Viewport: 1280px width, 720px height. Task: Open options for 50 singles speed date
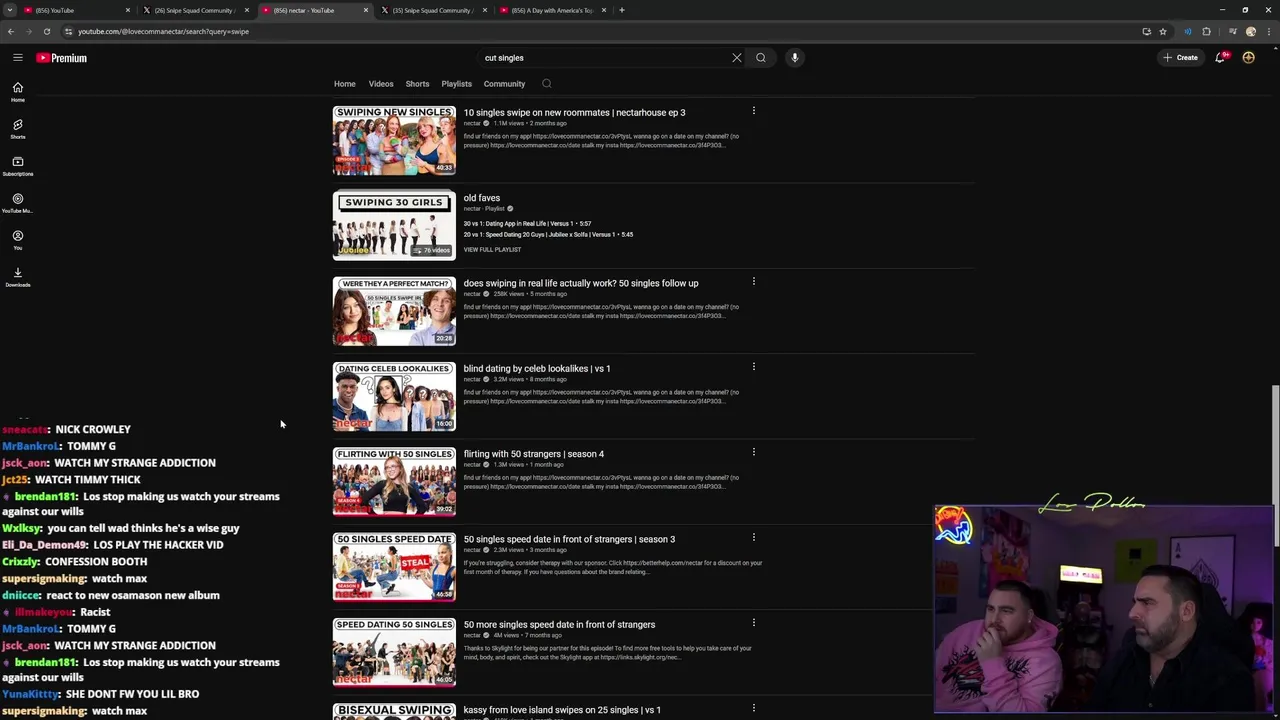pyautogui.click(x=754, y=537)
